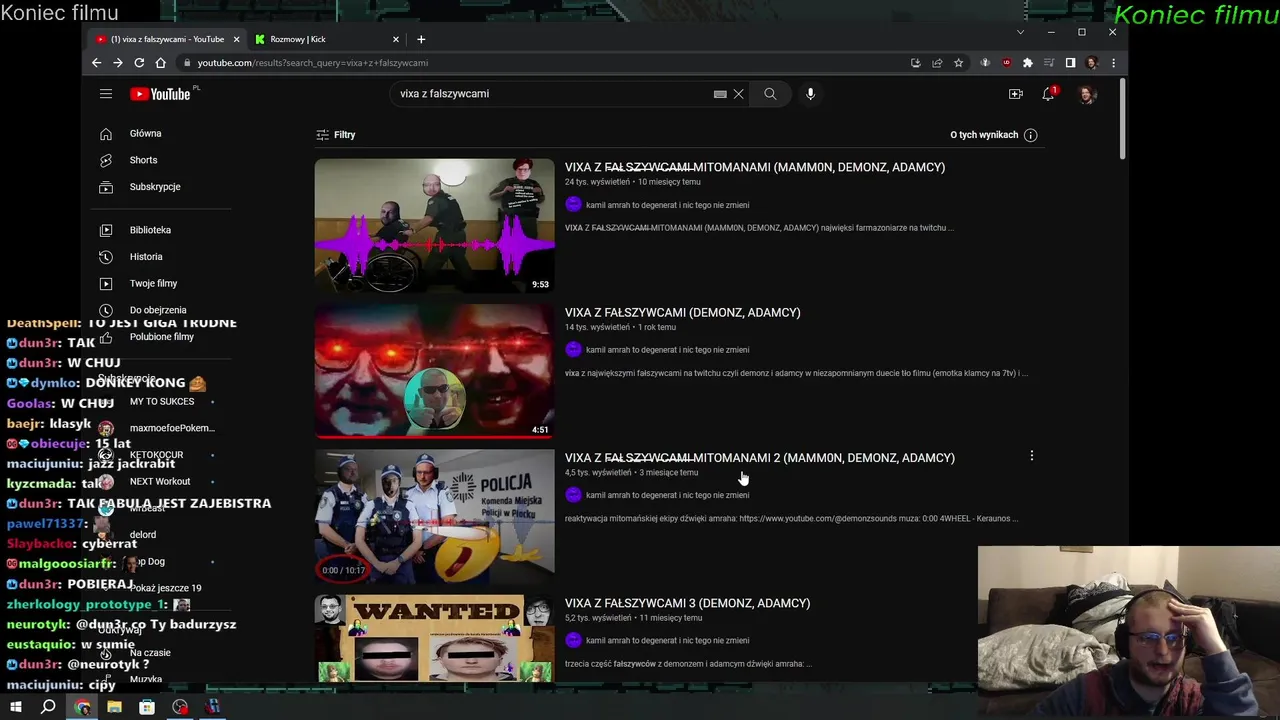
Task: Close the YouTube tab
Action: 237,39
